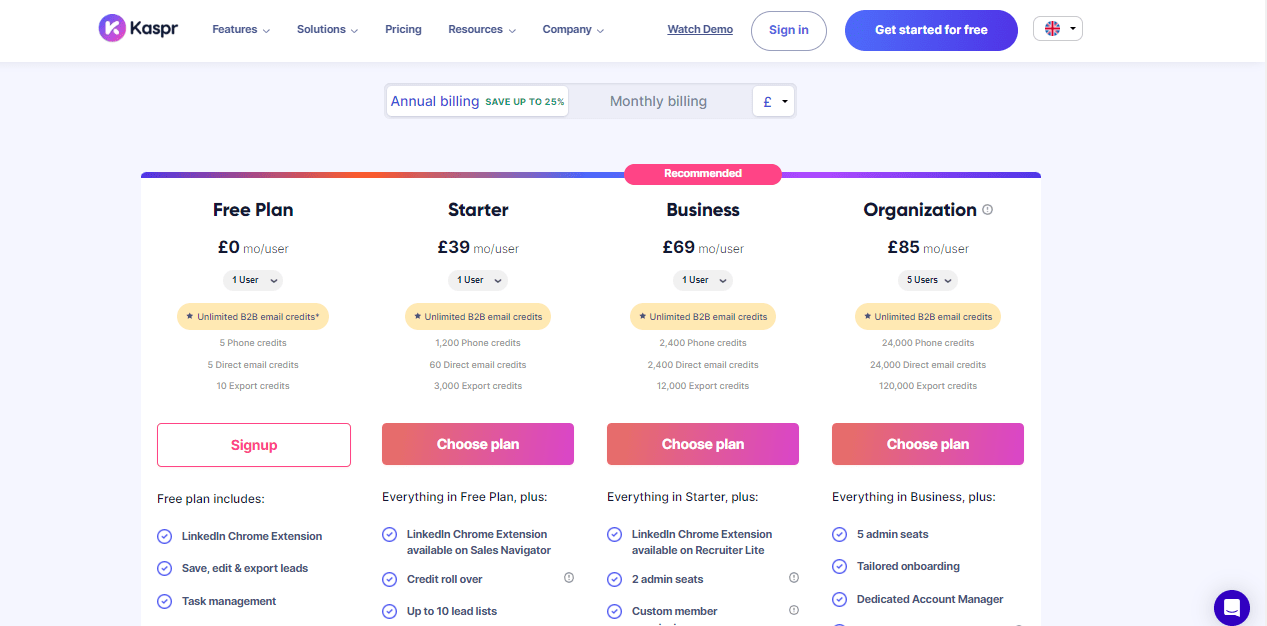Open the 1 User dropdown under Starter
This screenshot has height=626, width=1267.
(477, 280)
